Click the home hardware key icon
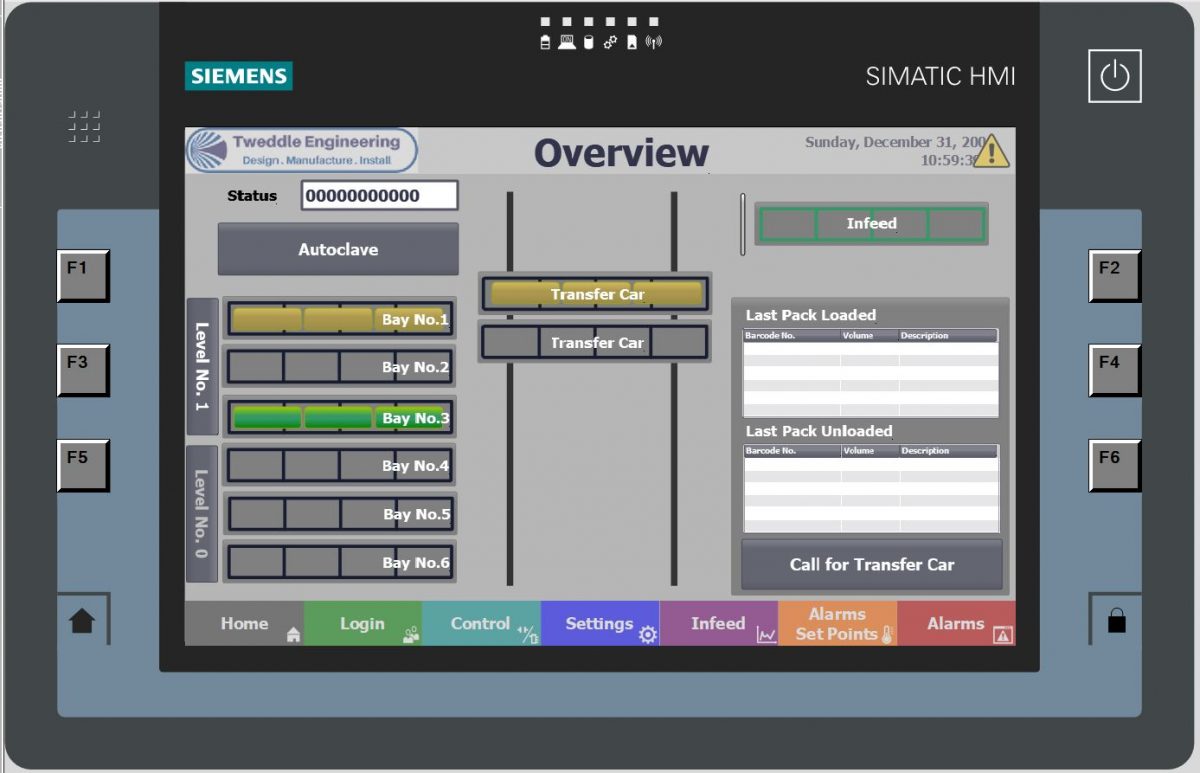This screenshot has height=773, width=1200. tap(82, 621)
